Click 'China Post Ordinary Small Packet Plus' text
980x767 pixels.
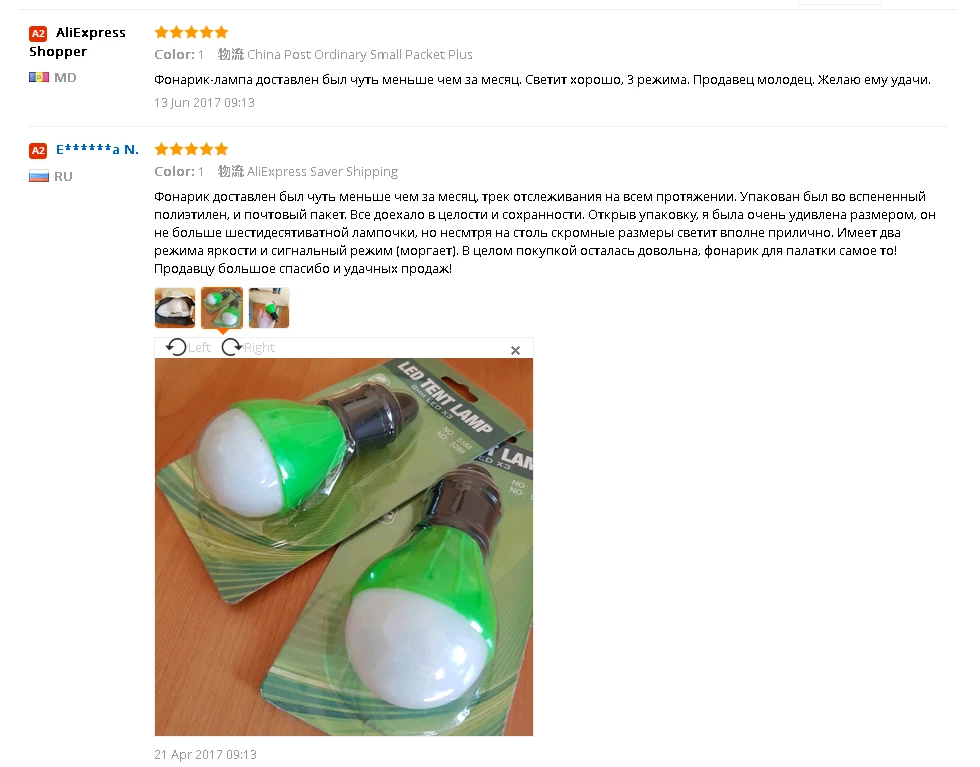359,54
